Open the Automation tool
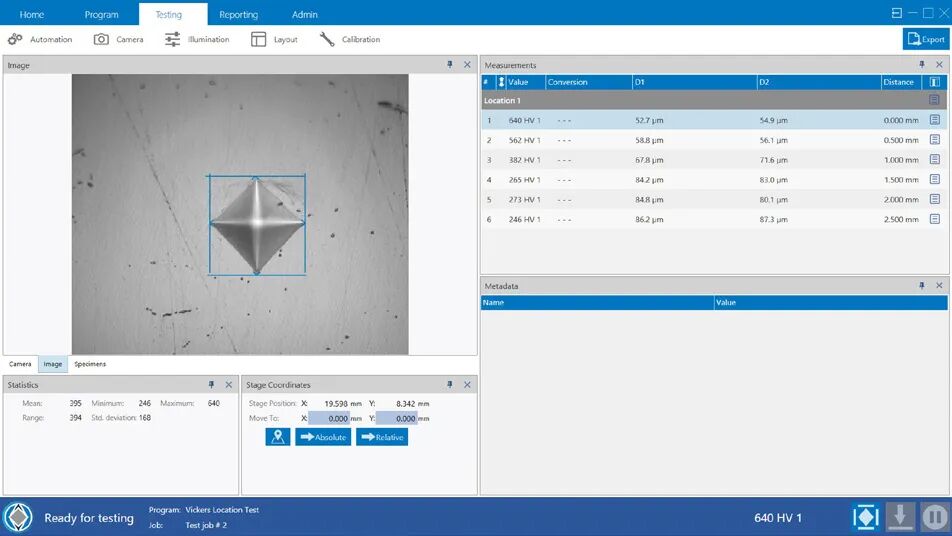This screenshot has width=952, height=536. 40,39
